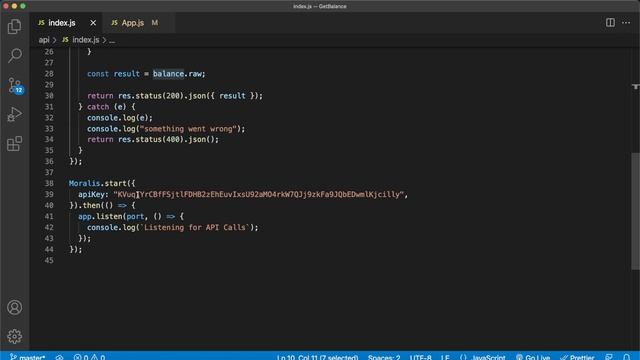Change indentation via Spaces: 2

384,357
